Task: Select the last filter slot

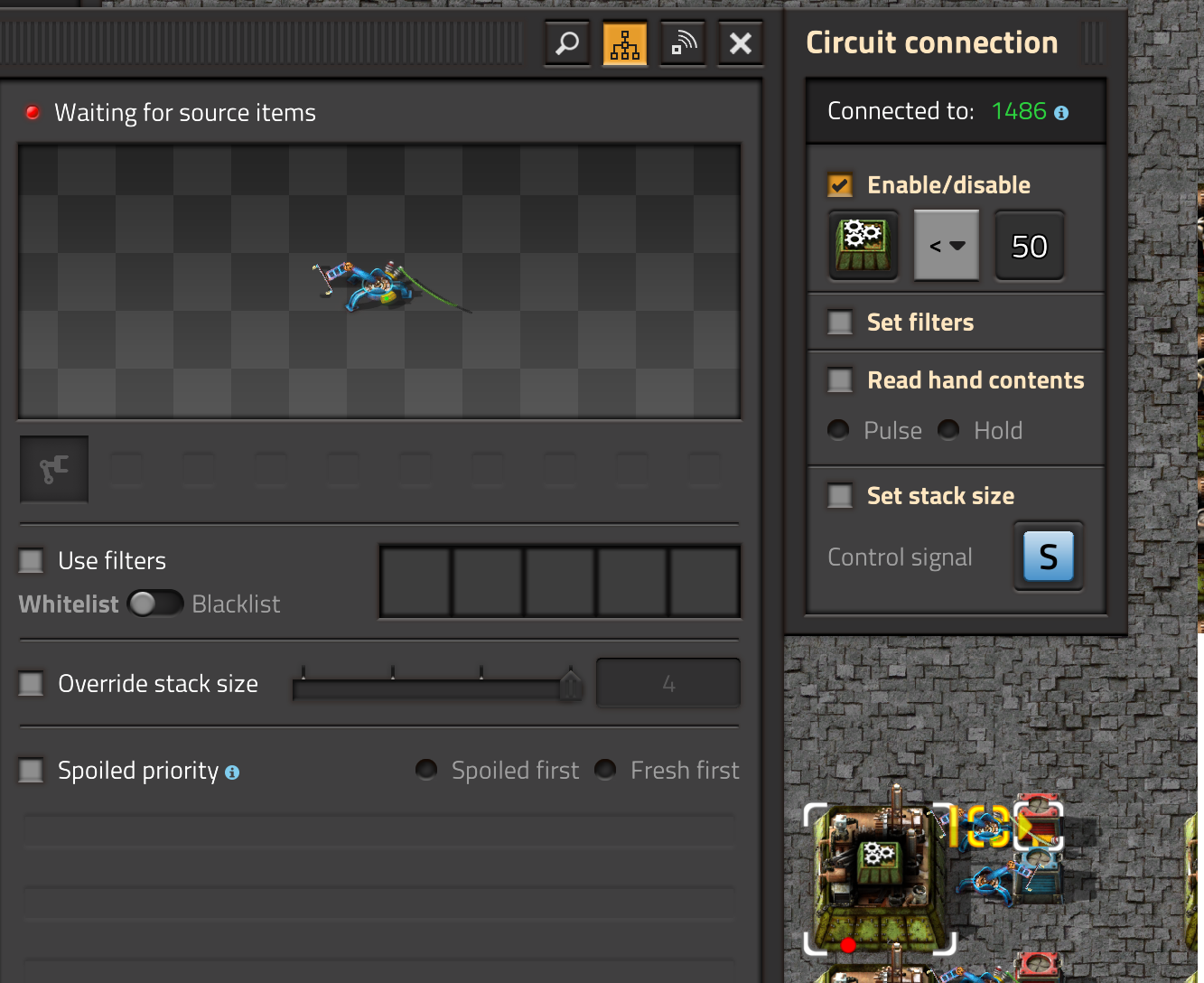Action: point(705,582)
